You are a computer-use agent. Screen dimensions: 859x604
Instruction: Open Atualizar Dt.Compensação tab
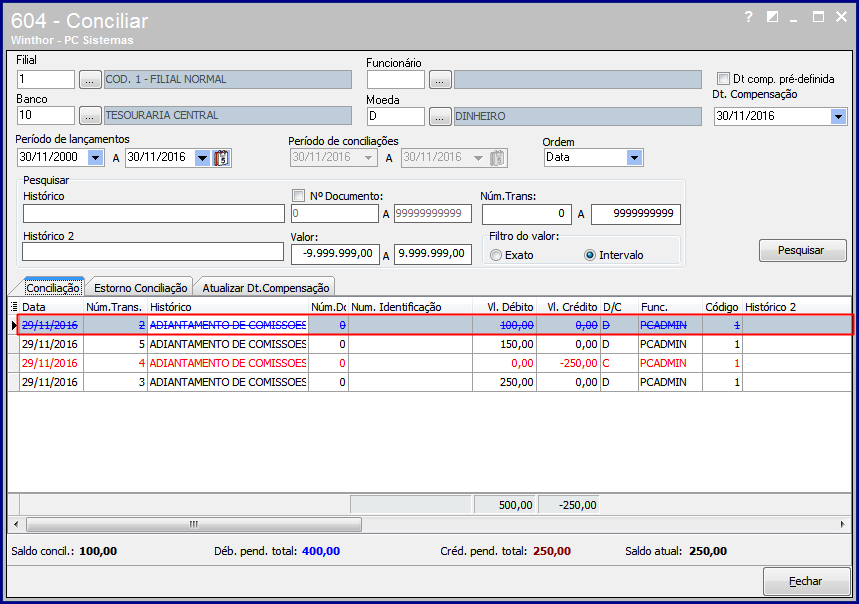pyautogui.click(x=266, y=287)
